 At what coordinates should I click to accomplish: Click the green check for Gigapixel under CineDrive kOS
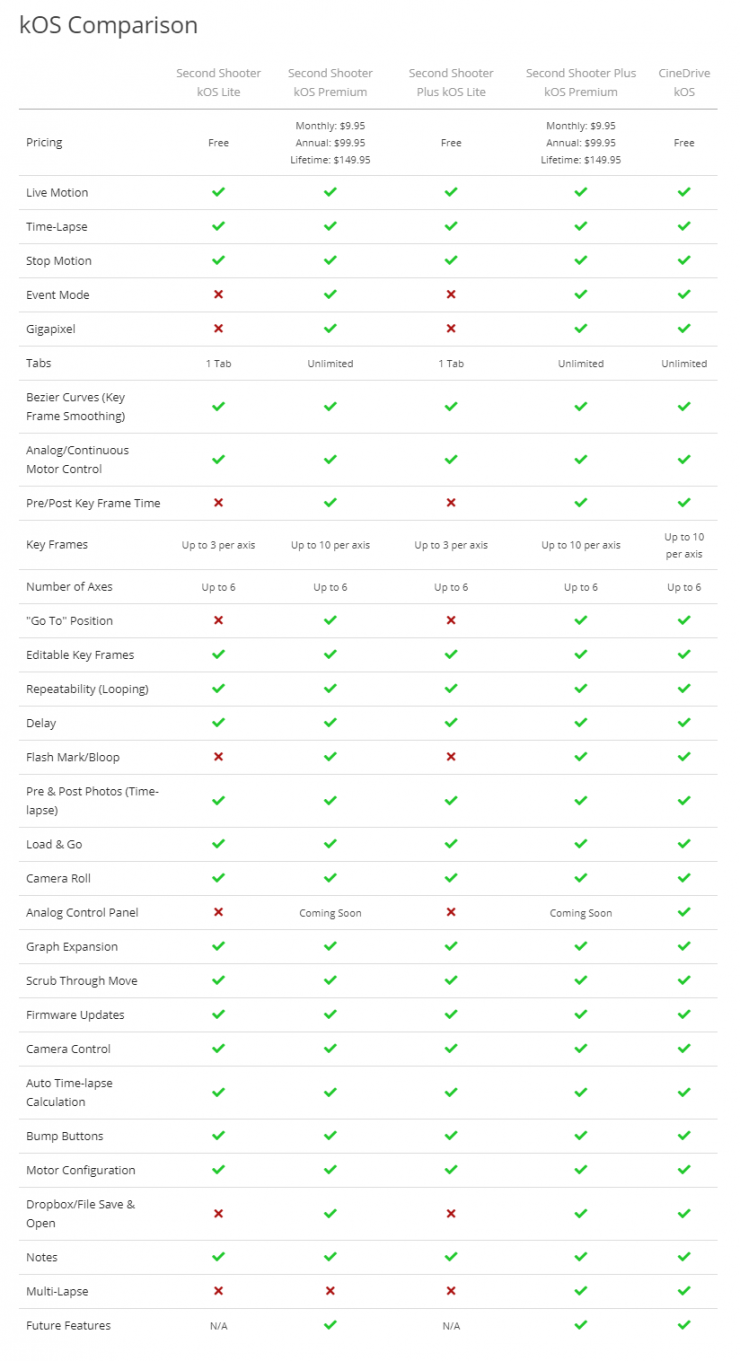click(684, 329)
